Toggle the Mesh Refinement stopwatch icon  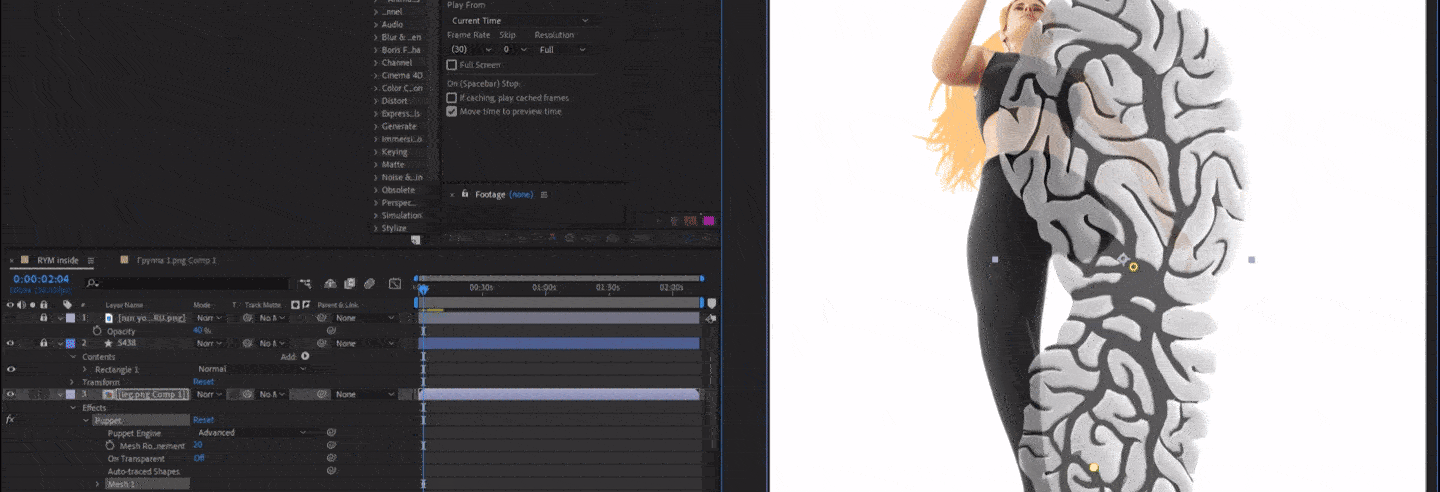click(110, 445)
